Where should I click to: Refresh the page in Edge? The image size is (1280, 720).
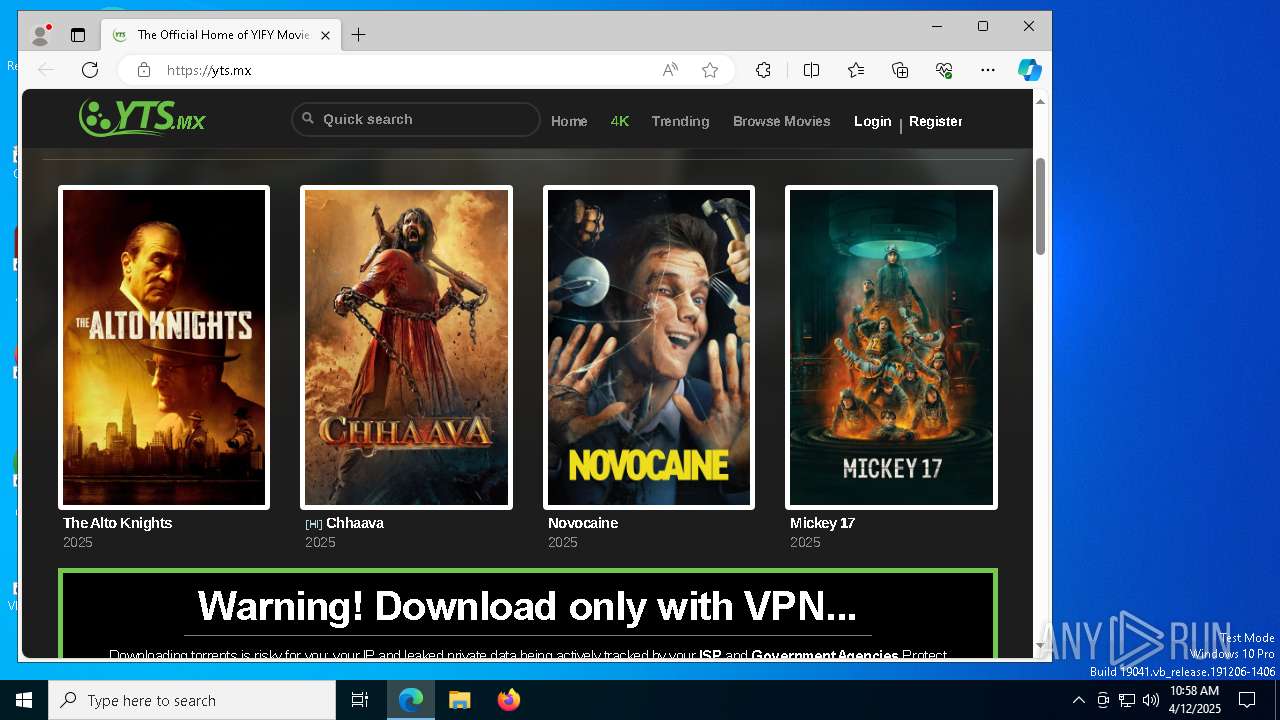(x=90, y=70)
